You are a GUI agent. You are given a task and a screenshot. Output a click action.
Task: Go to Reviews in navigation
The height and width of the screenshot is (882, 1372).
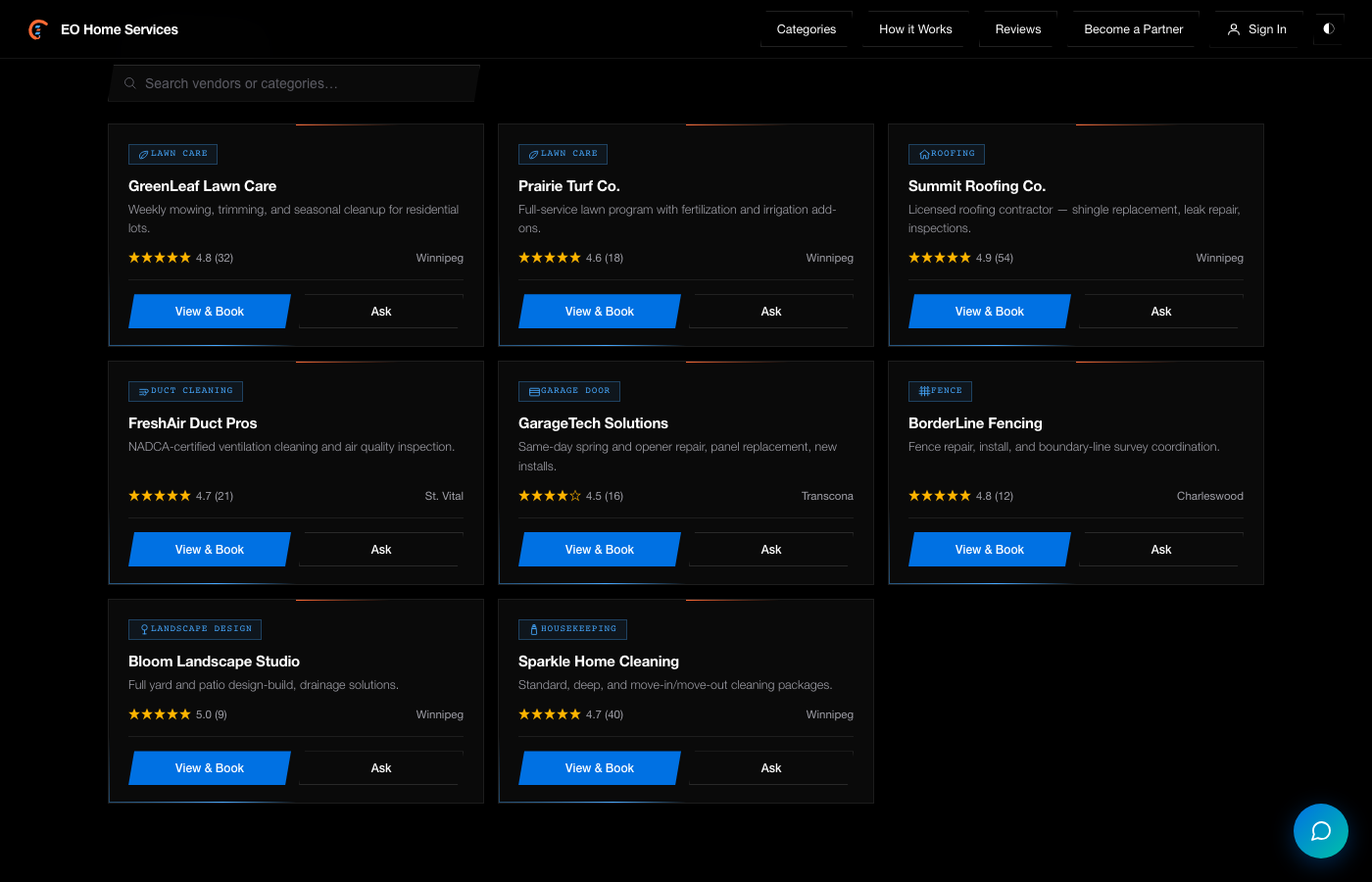click(x=1018, y=29)
